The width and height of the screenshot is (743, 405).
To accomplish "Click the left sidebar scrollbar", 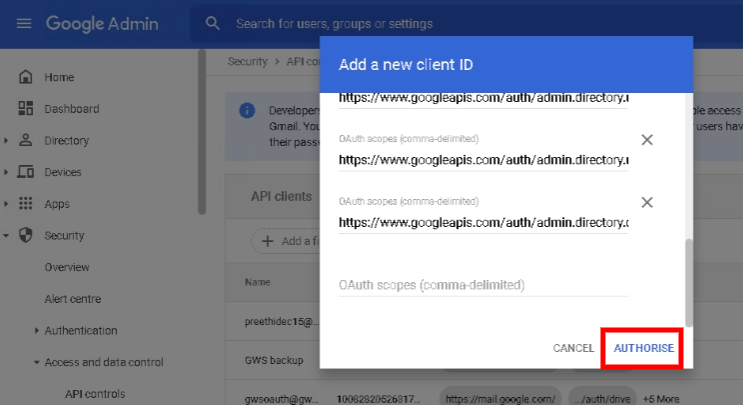I will click(202, 132).
